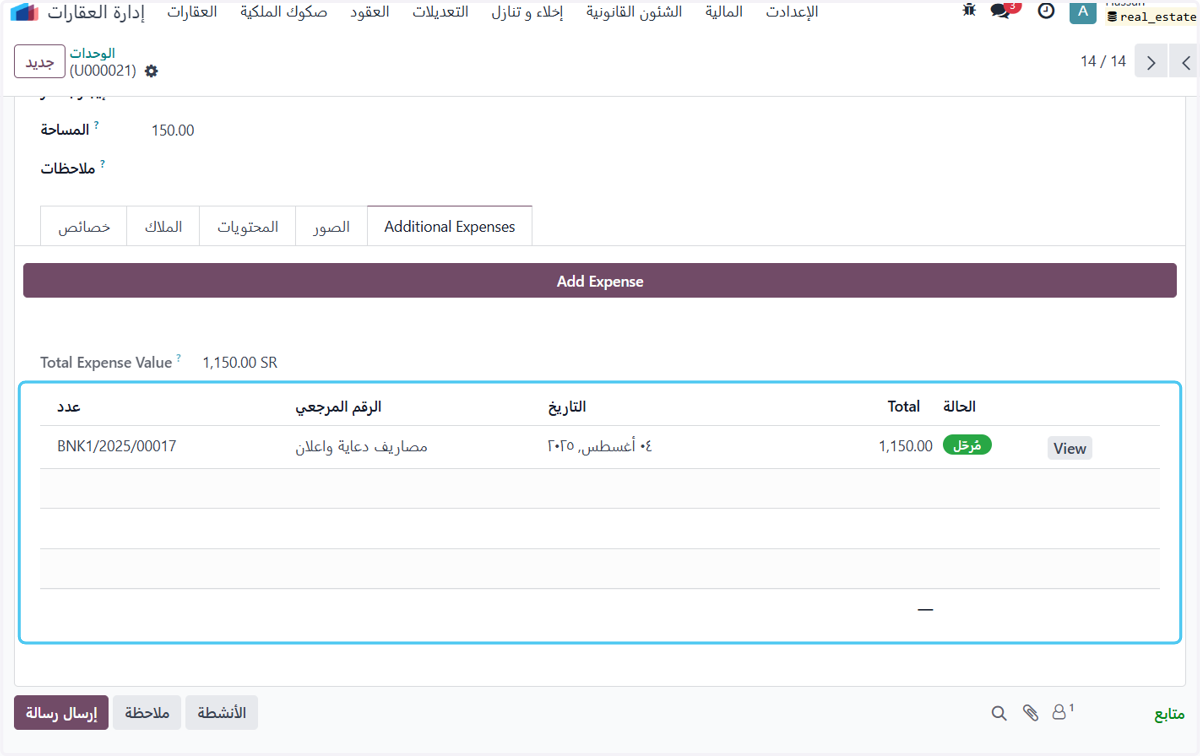Viewport: 1200px width, 756px height.
Task: Open the الإعدادت menu
Action: pos(792,12)
